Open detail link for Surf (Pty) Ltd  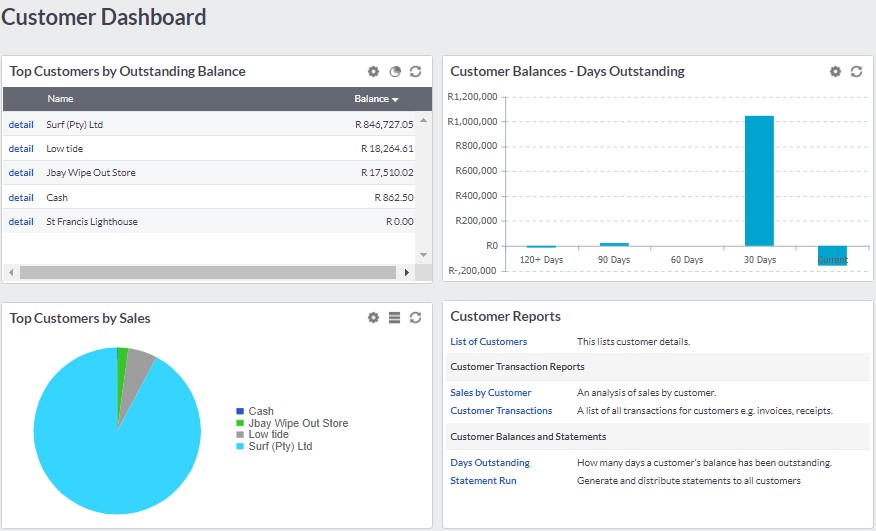tap(21, 125)
